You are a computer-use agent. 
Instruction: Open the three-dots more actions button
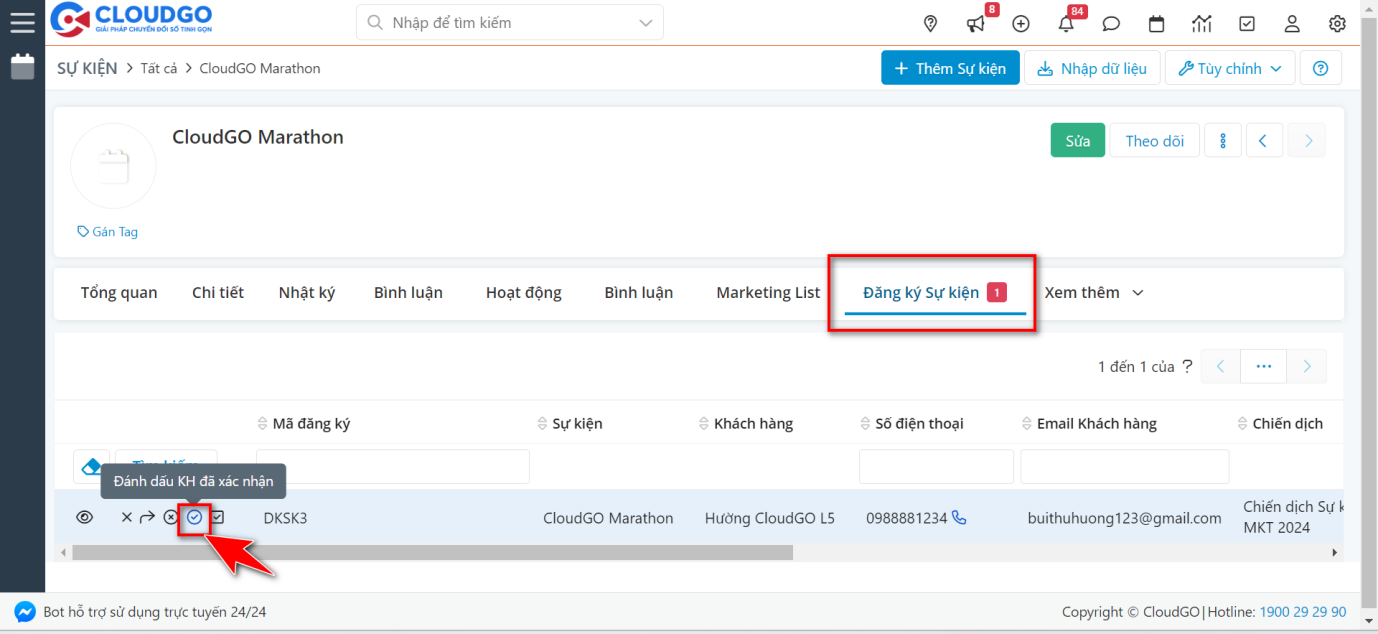[x=1223, y=141]
